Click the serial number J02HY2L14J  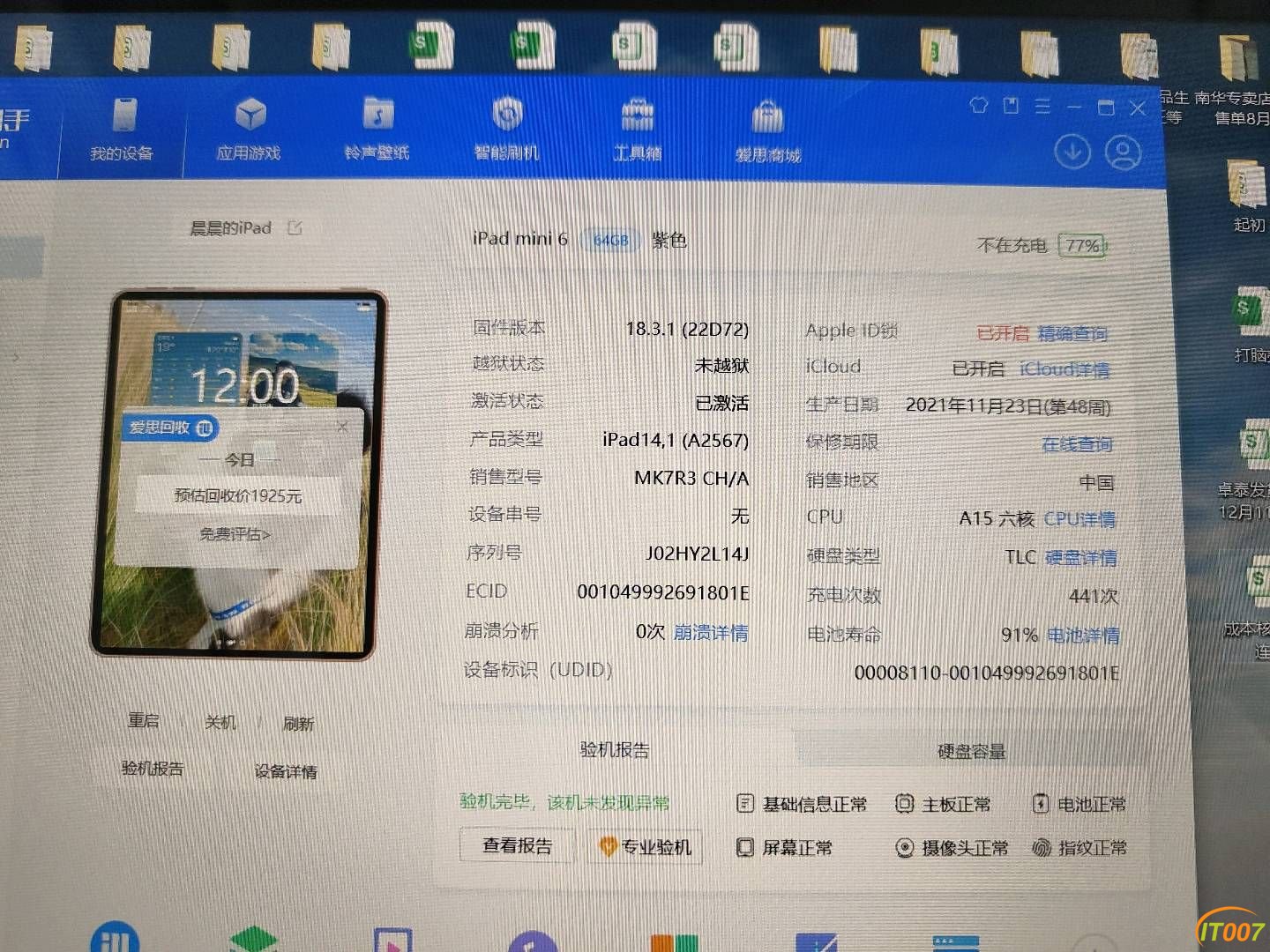coord(697,554)
